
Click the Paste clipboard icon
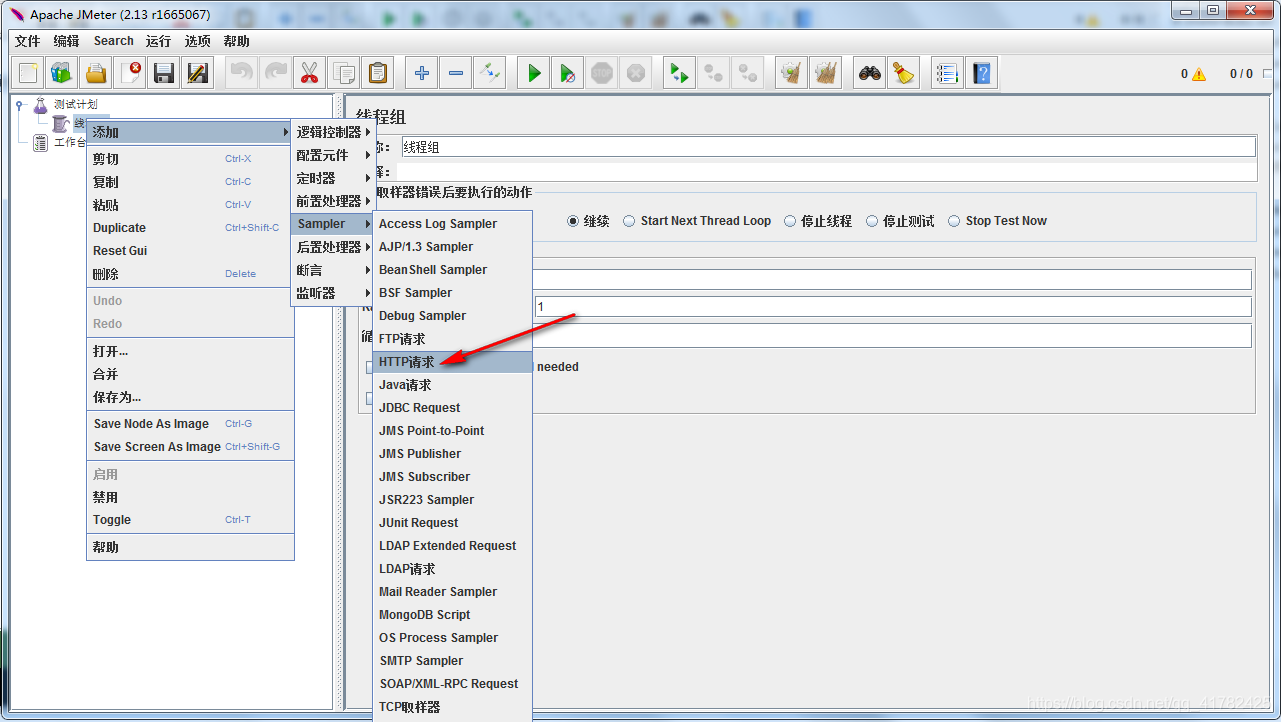378,73
